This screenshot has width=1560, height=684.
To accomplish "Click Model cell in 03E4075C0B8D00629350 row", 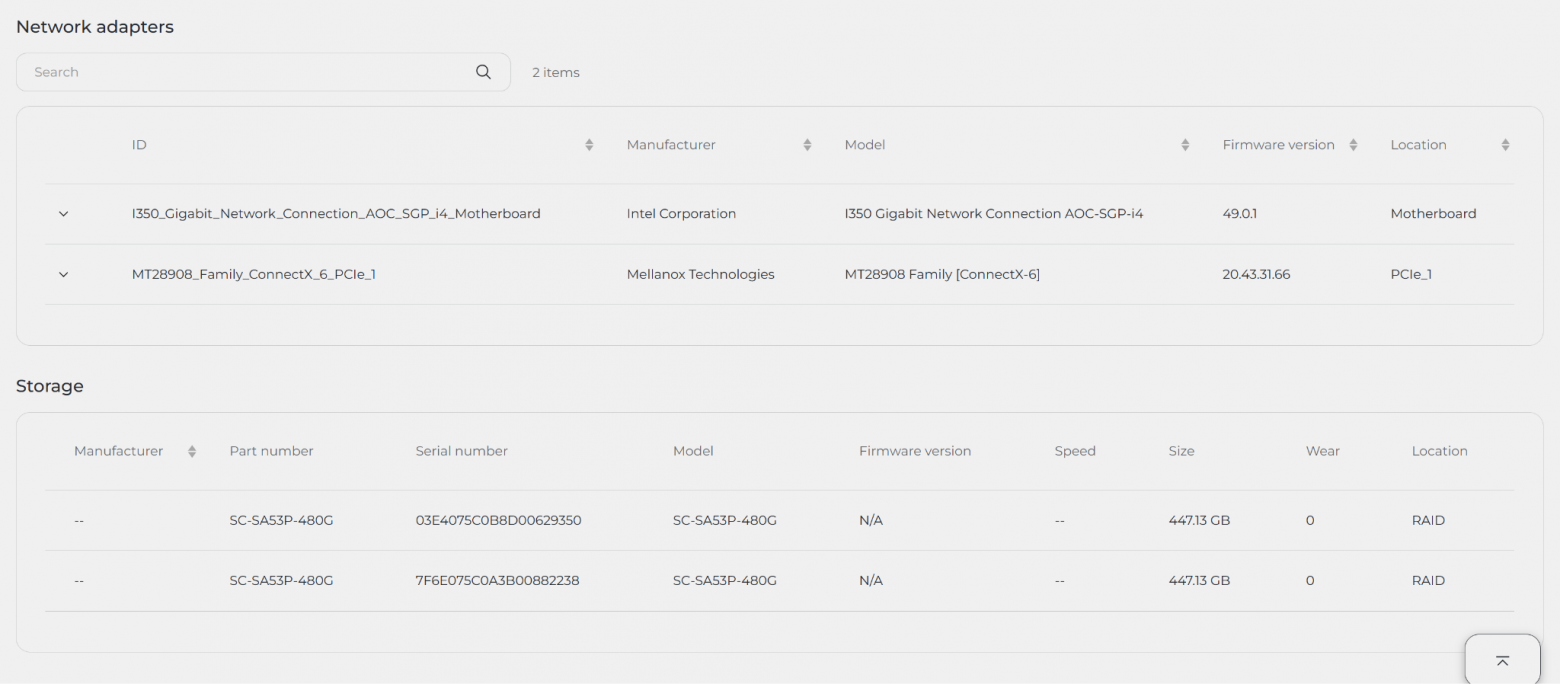I will tap(725, 521).
